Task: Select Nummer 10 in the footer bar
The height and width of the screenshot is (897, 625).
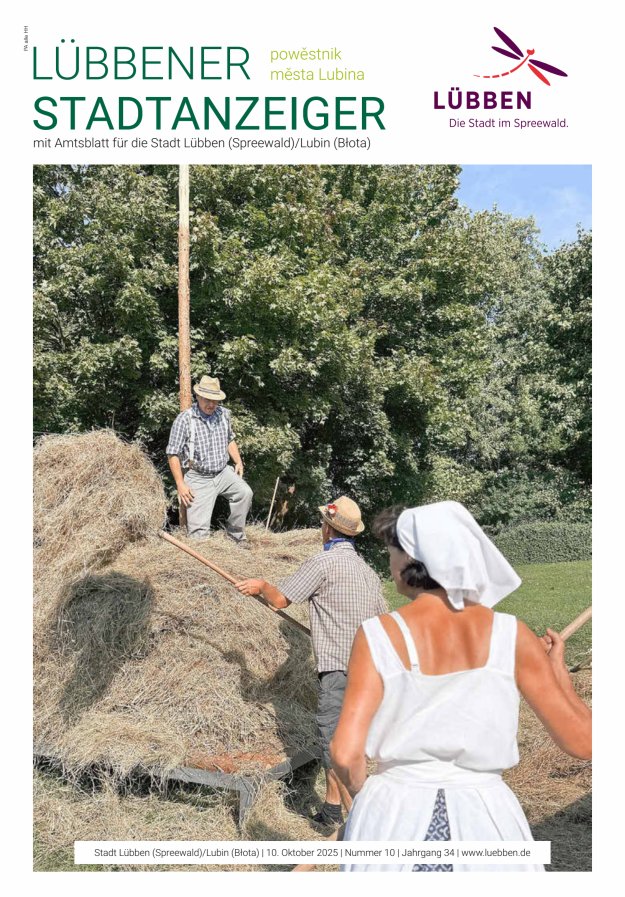Action: point(369,852)
